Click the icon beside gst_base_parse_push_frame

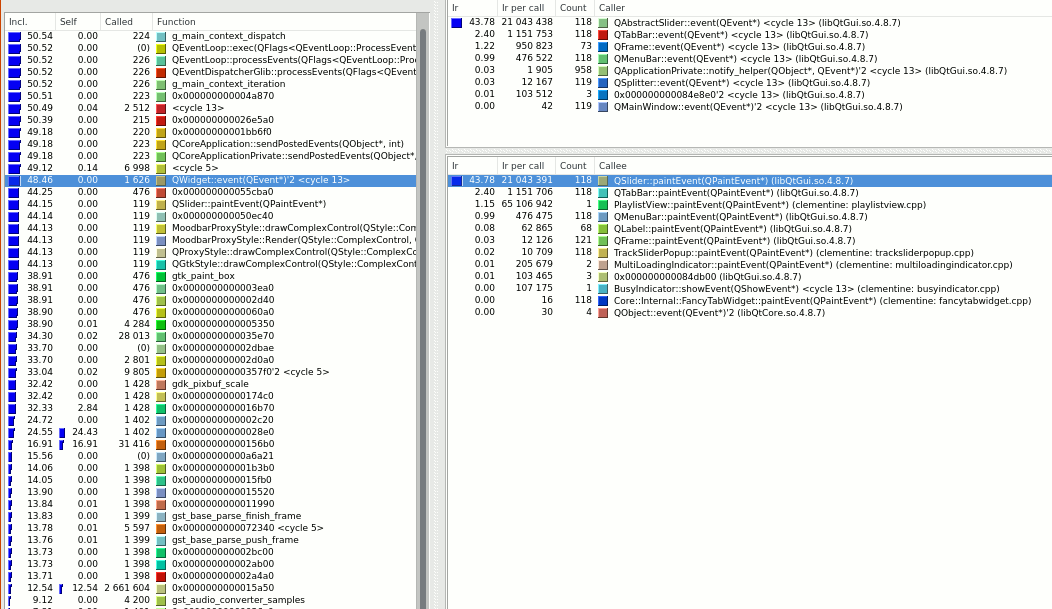click(161, 540)
